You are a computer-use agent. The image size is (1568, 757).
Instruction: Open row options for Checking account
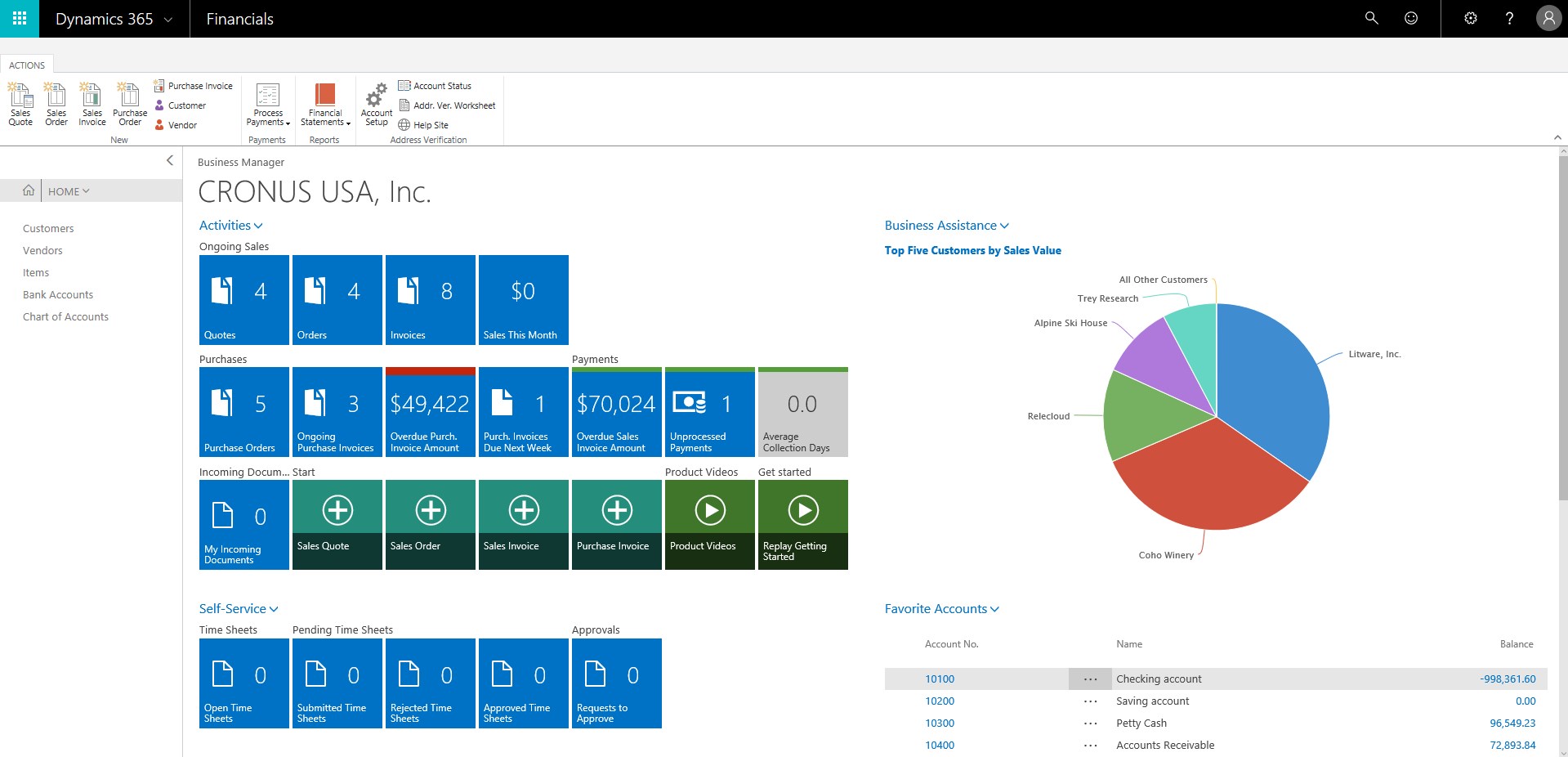(x=1090, y=679)
